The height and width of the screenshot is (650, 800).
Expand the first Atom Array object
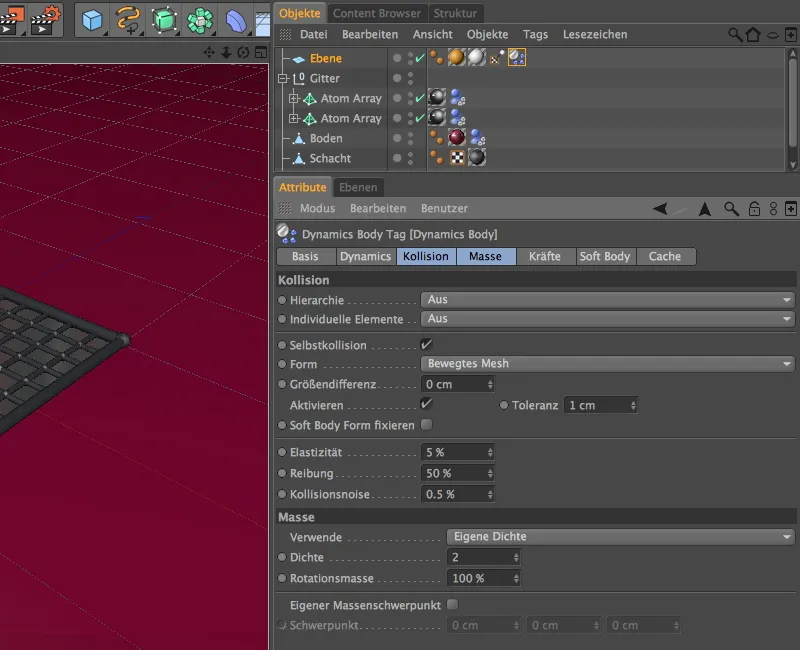[x=293, y=98]
